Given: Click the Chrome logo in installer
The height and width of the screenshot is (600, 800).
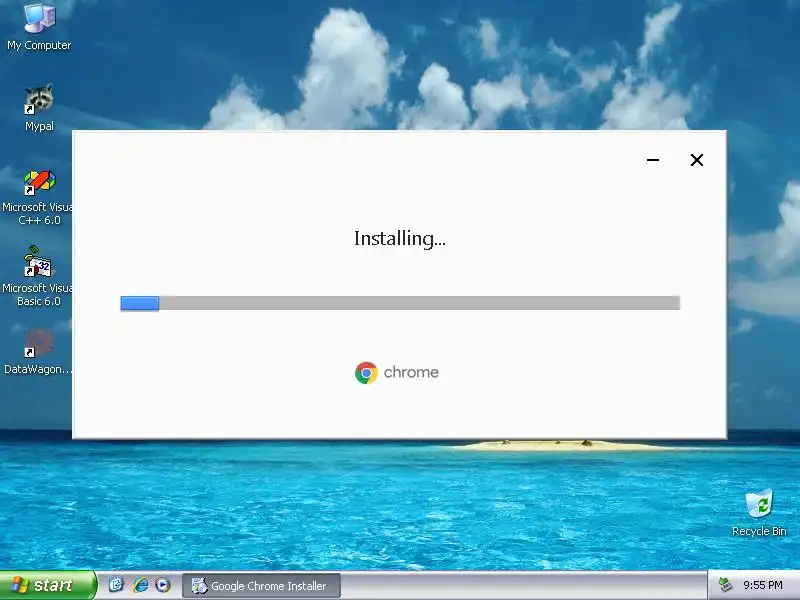Looking at the screenshot, I should (x=366, y=373).
